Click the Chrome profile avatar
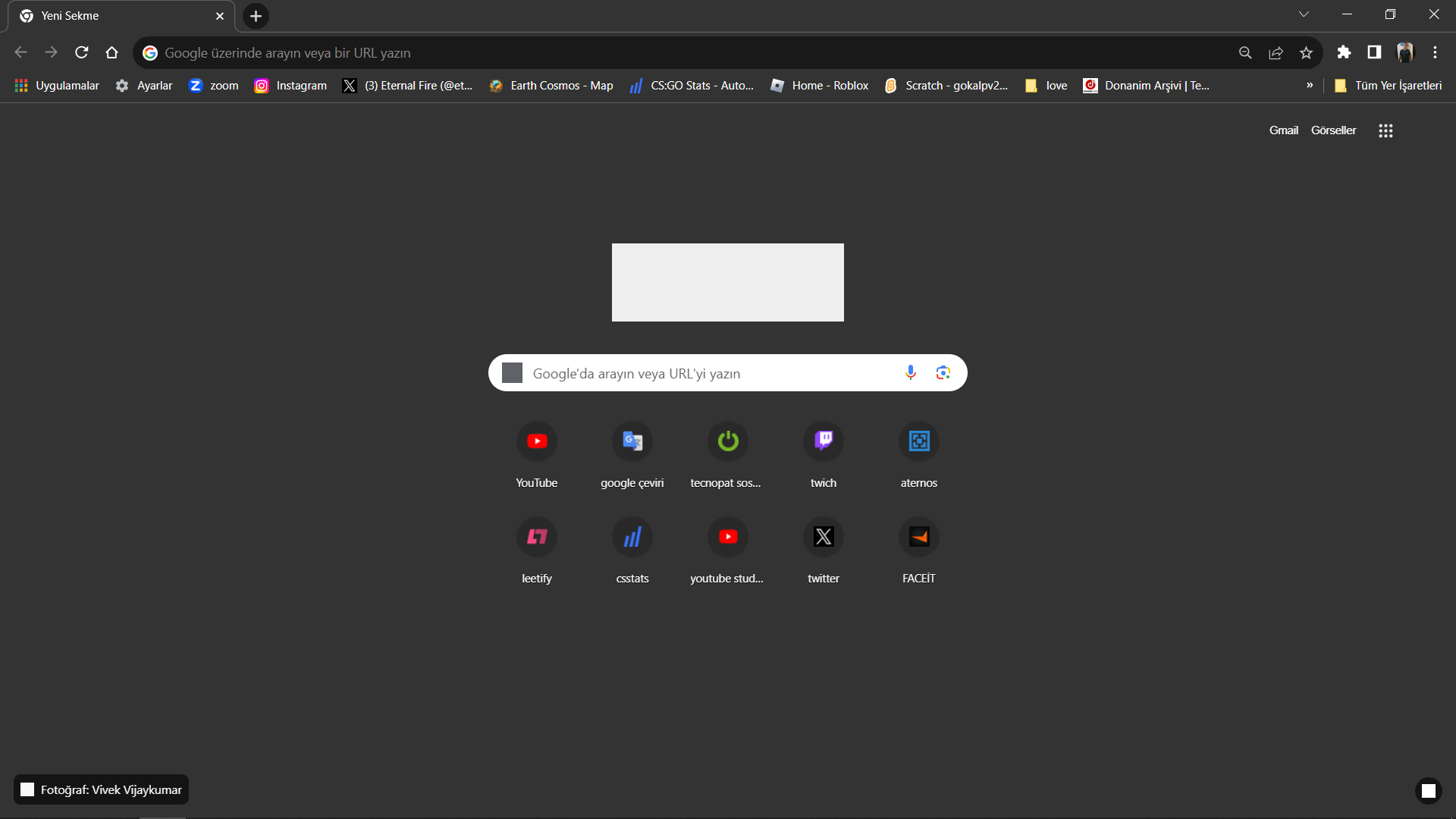The height and width of the screenshot is (819, 1456). (1404, 52)
